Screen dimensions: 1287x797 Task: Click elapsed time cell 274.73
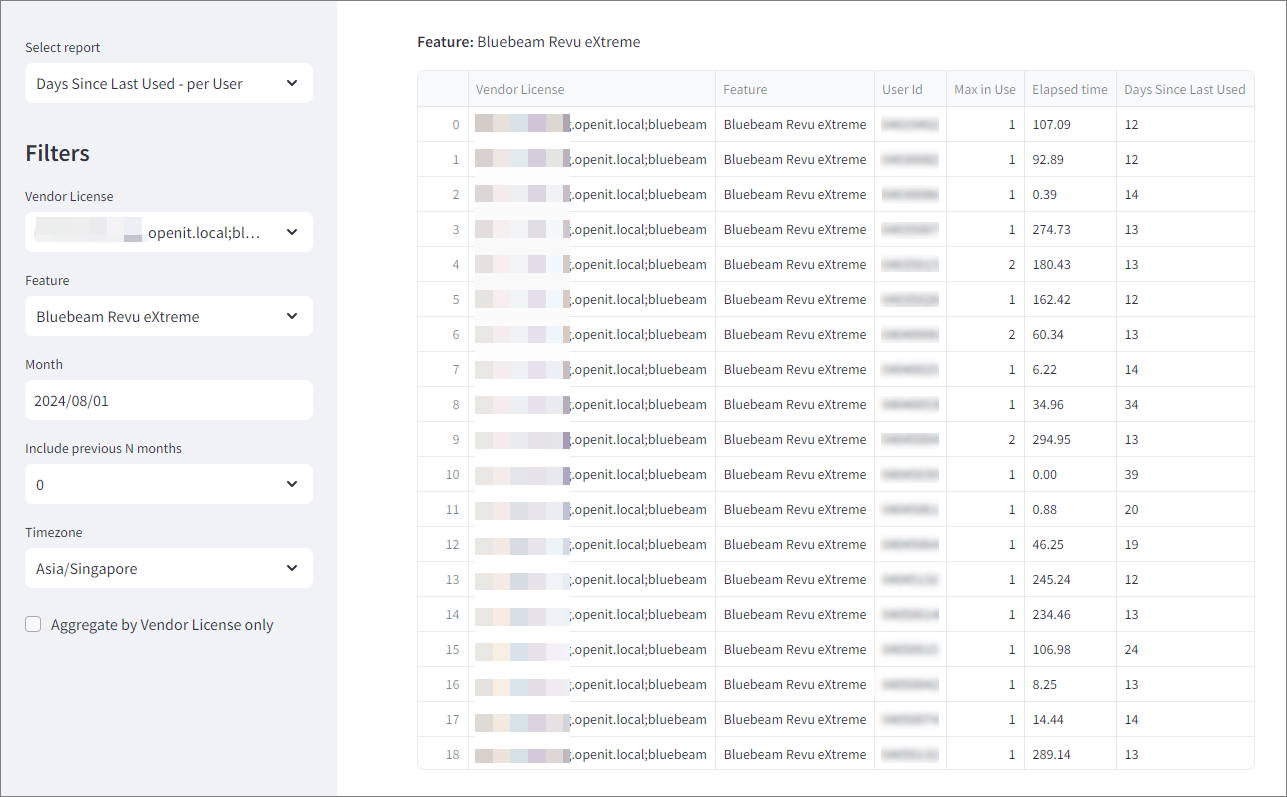click(x=1051, y=230)
